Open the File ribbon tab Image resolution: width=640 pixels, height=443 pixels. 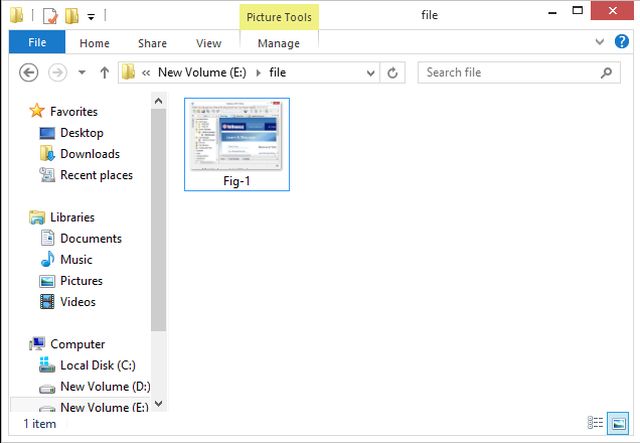37,42
